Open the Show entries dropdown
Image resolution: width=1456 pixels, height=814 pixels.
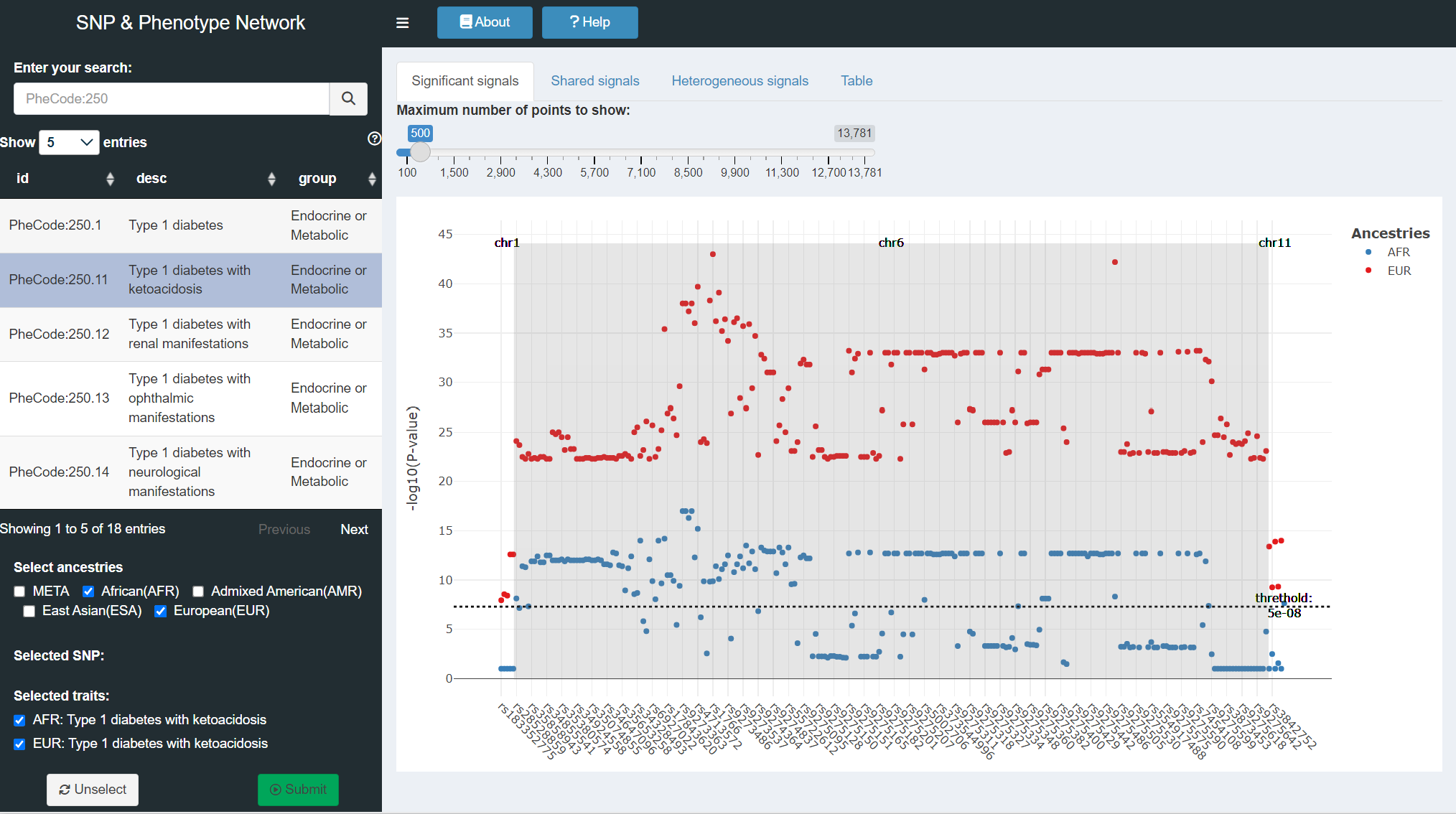tap(69, 142)
